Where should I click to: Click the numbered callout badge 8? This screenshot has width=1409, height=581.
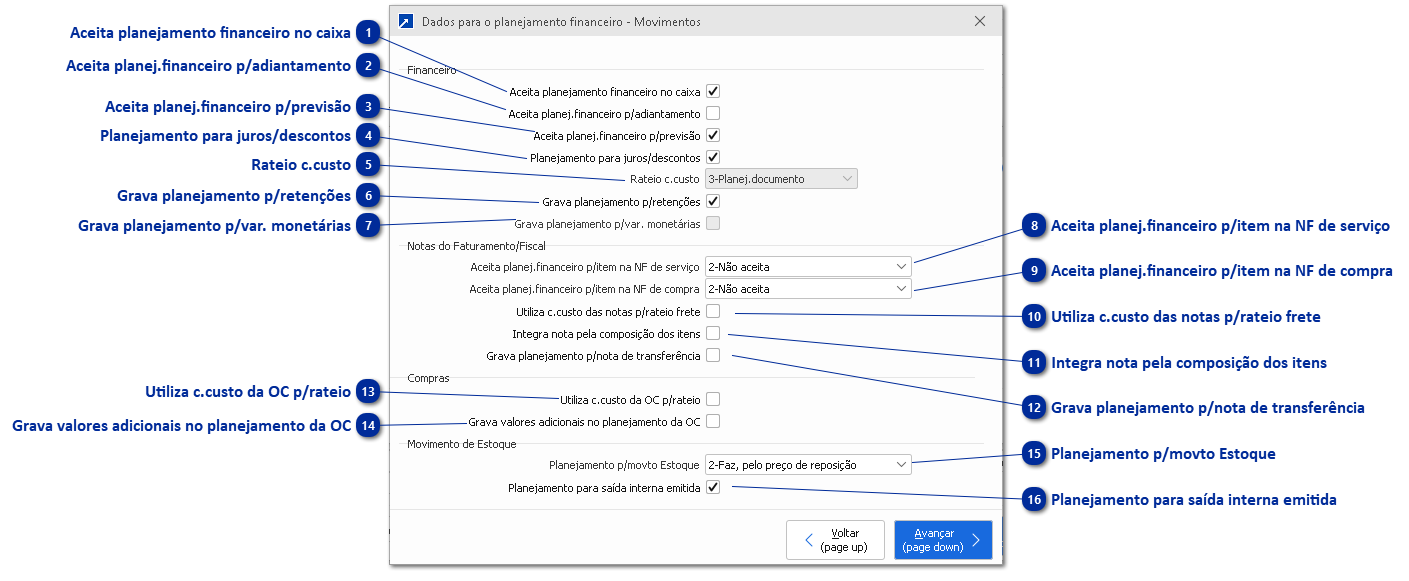(1033, 227)
